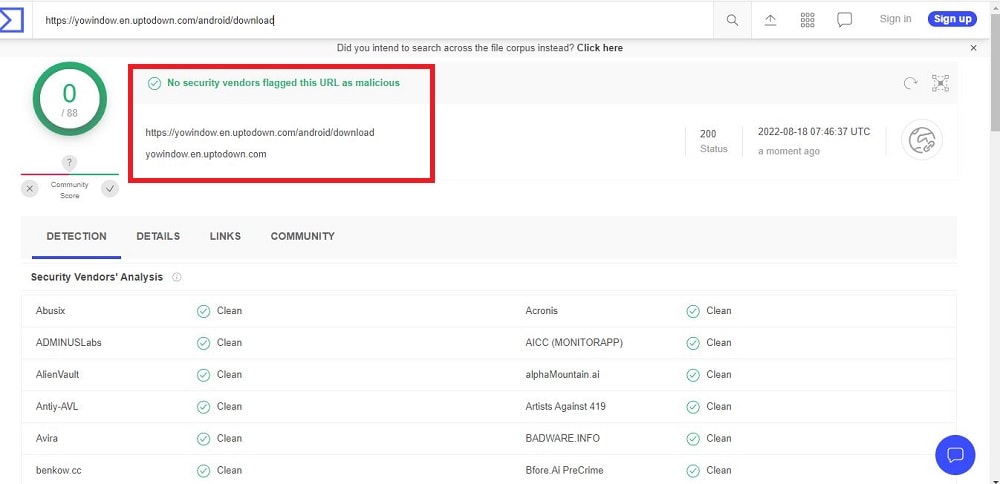The width and height of the screenshot is (1000, 484).
Task: Click the Clean check icon for ADMINUSLabs
Action: click(x=203, y=343)
